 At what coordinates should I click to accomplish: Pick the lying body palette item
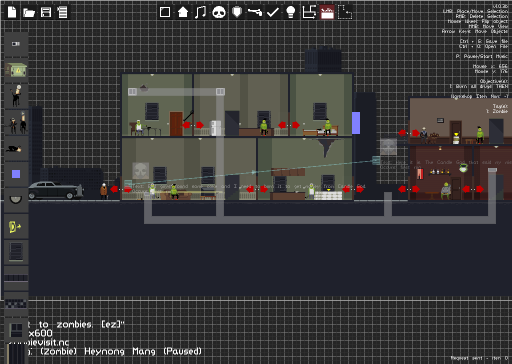click(15, 149)
